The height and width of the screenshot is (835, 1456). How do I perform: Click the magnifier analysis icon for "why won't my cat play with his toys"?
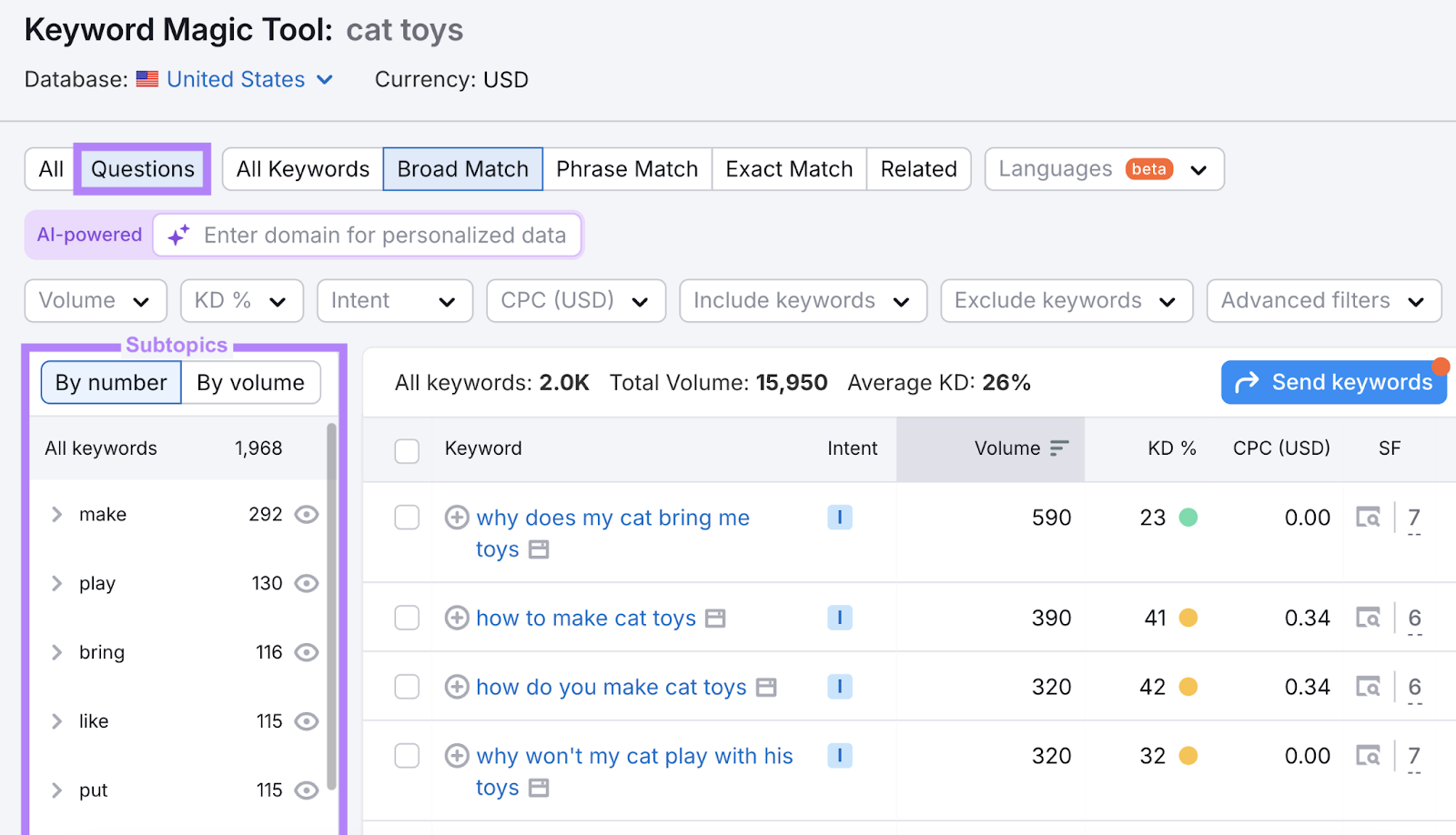(1369, 756)
